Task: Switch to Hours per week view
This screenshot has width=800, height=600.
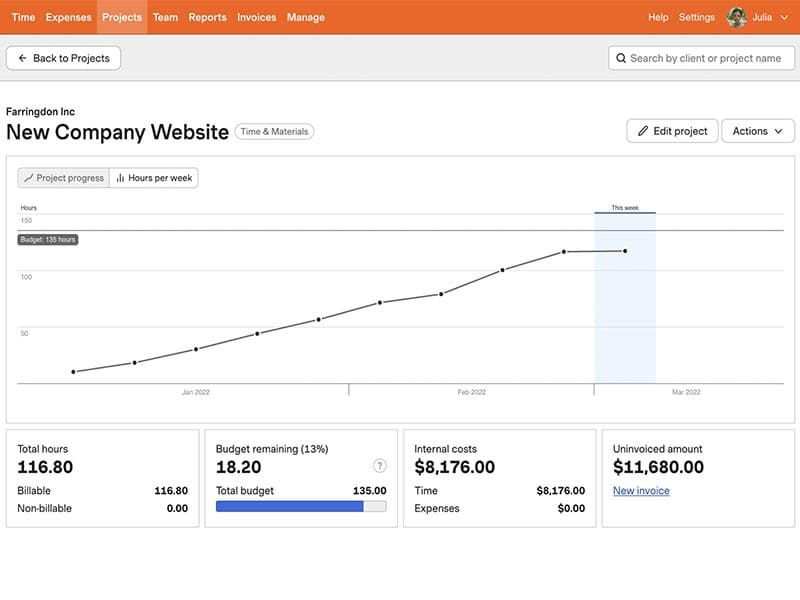Action: pyautogui.click(x=154, y=178)
